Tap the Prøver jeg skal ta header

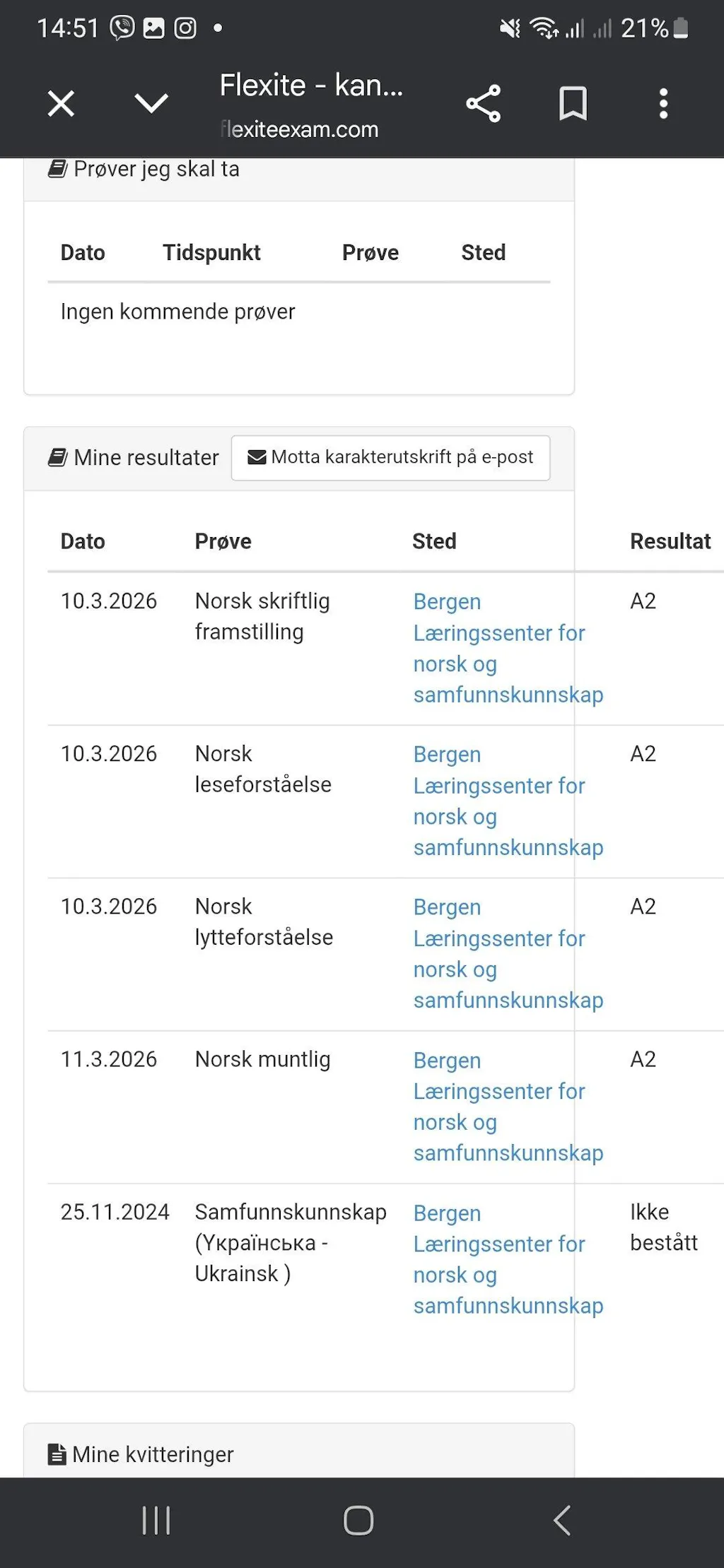[x=144, y=170]
